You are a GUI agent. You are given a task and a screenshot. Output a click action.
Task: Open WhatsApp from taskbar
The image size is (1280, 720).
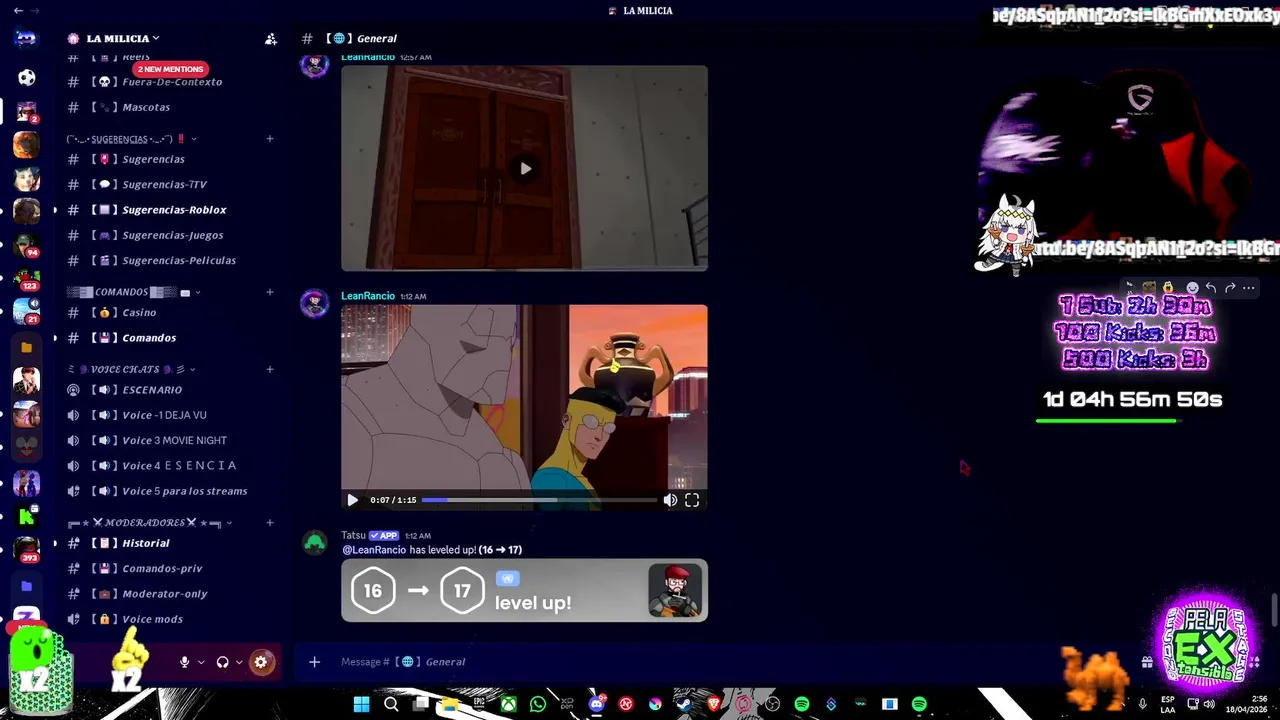(538, 704)
